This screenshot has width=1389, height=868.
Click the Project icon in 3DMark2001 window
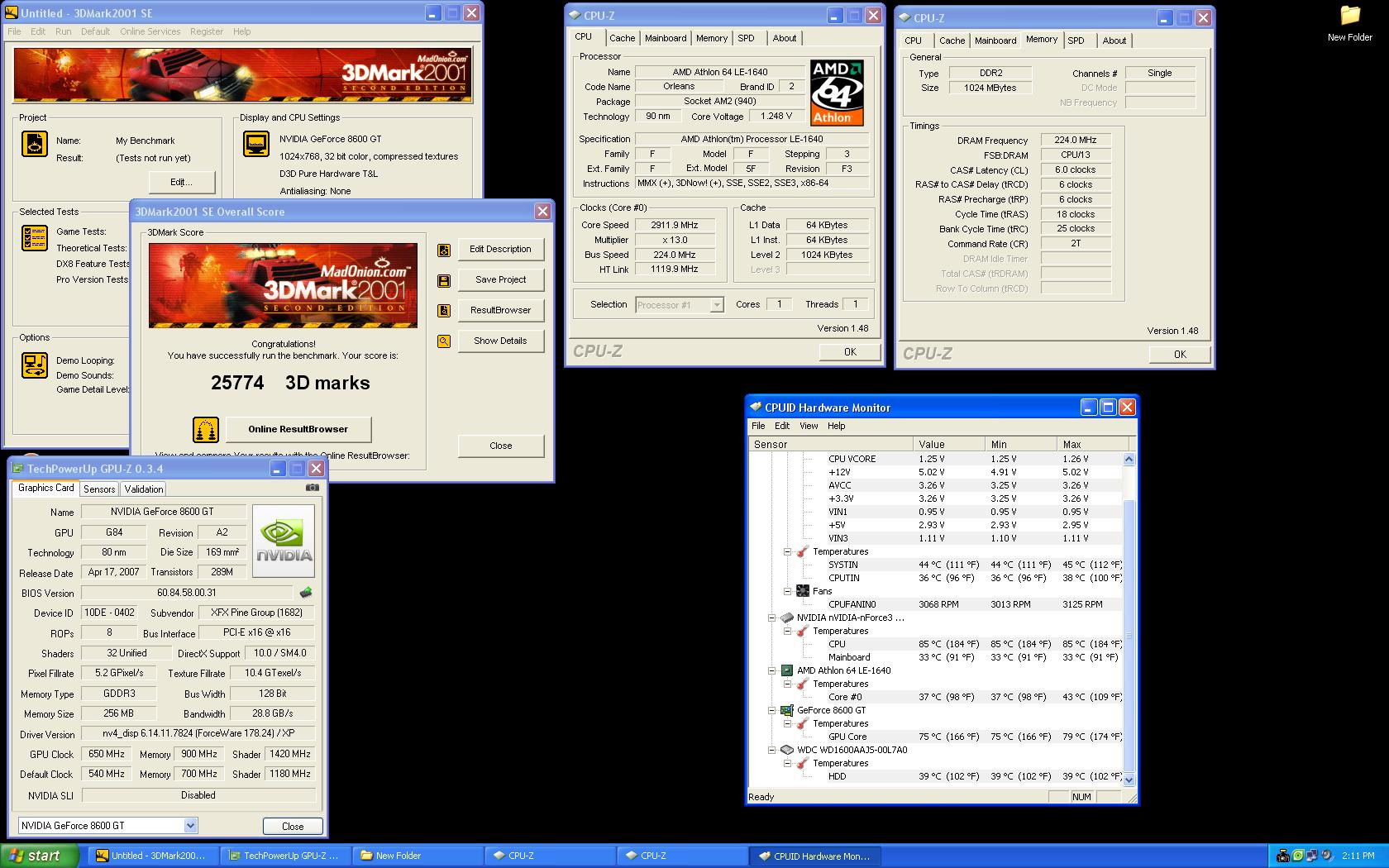pyautogui.click(x=35, y=144)
